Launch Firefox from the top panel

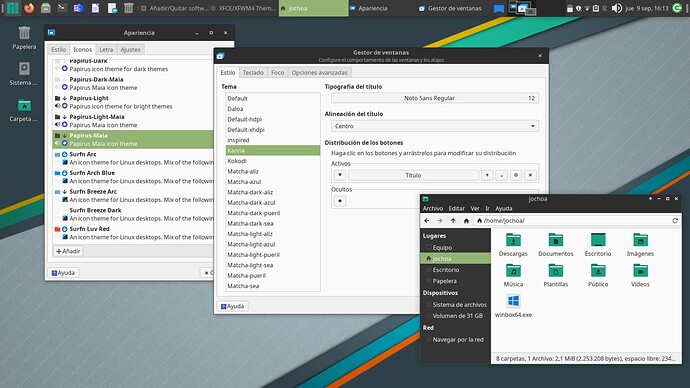coord(29,8)
